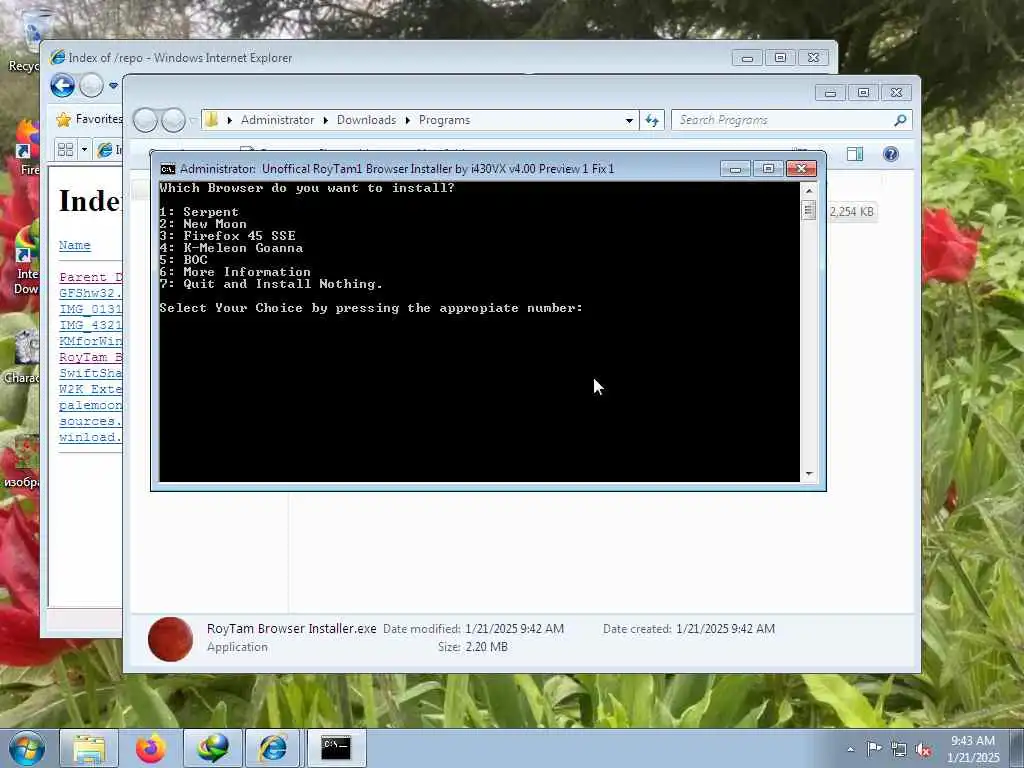Open the winload link
Viewport: 1024px width, 768px height.
pos(90,438)
